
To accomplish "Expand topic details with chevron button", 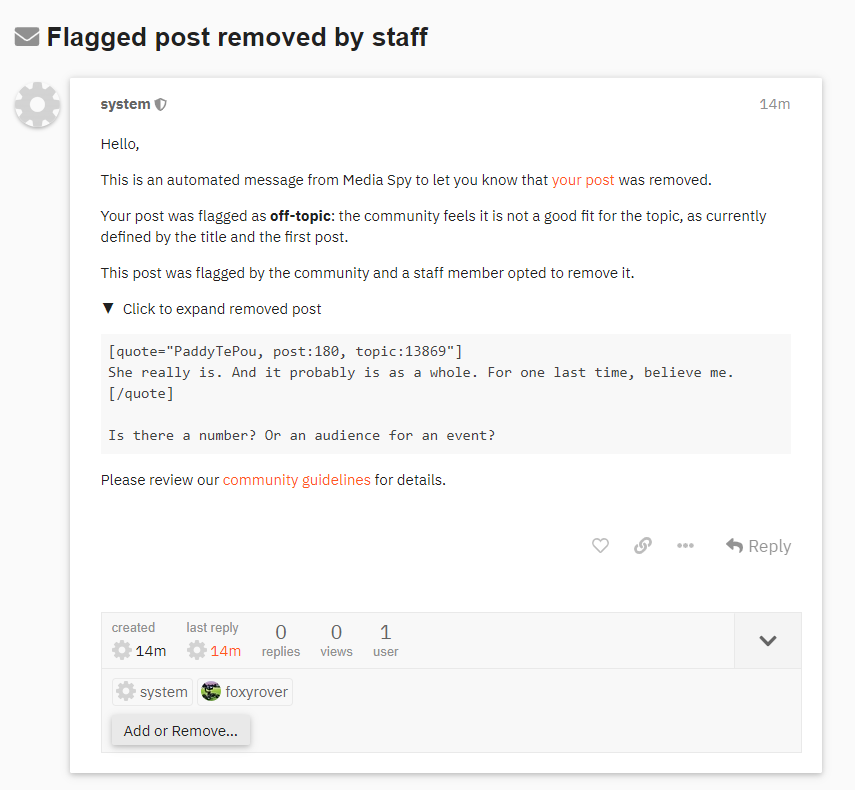I will 767,641.
